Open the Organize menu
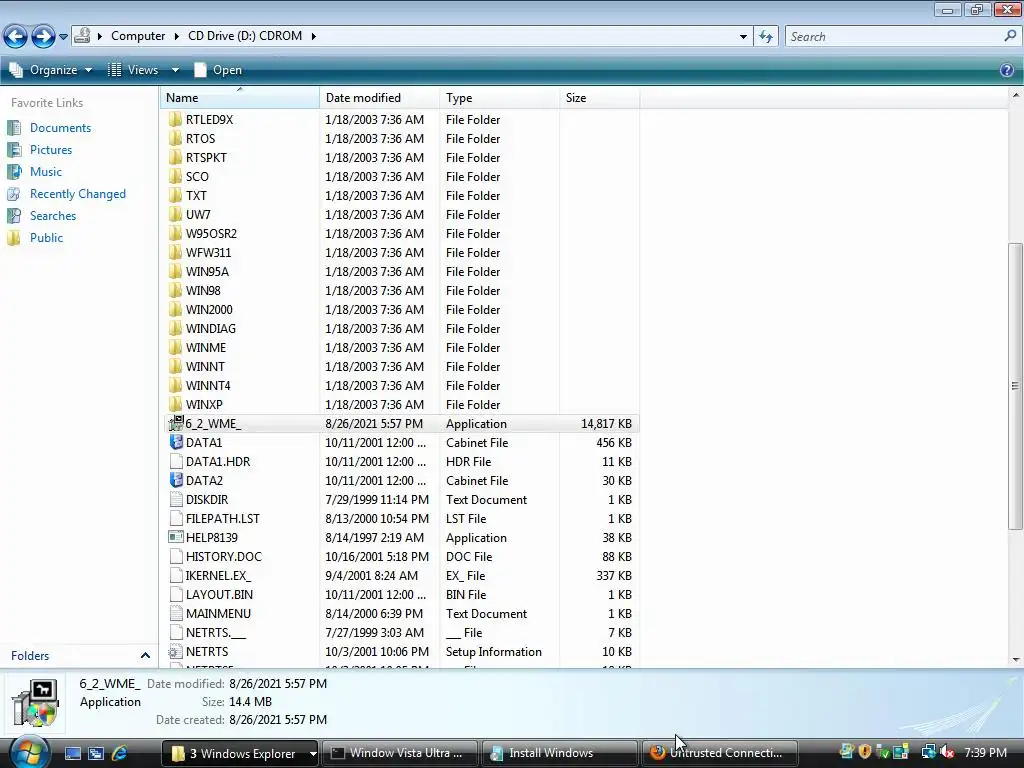1024x768 pixels. (x=51, y=70)
